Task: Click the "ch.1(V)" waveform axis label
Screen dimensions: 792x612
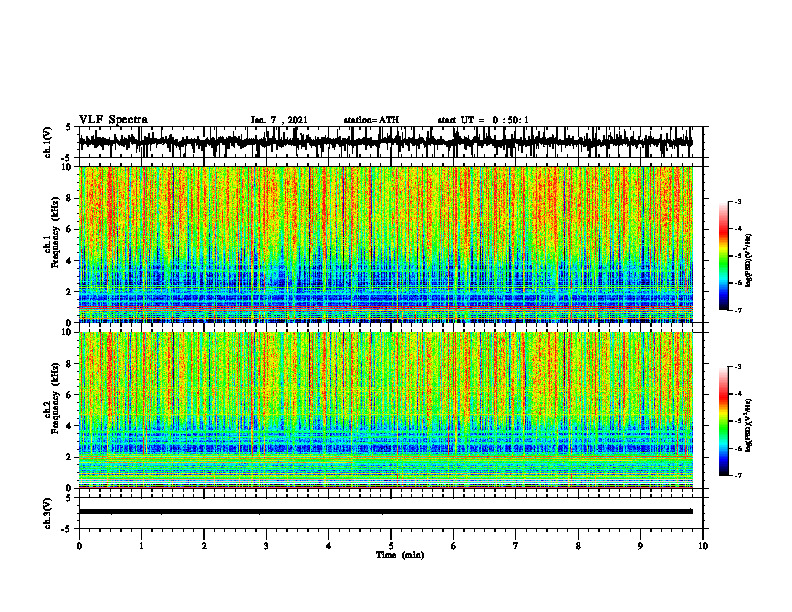Action: (48, 142)
